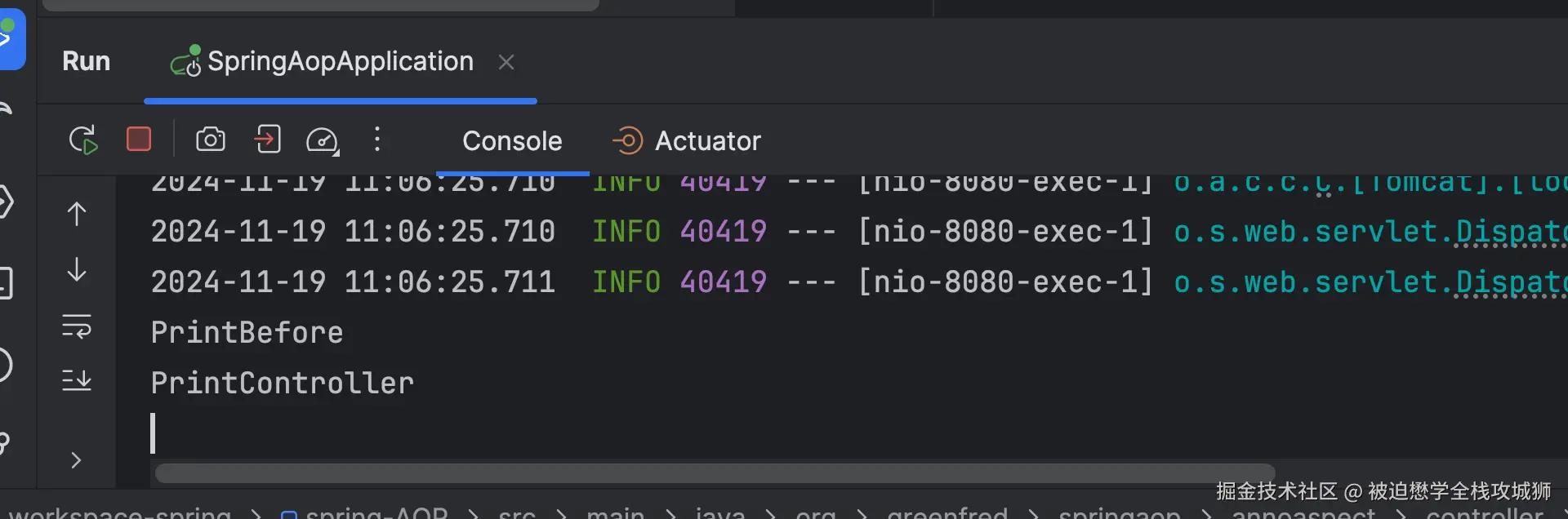Close the SpringAopApplication run tab
Image resolution: width=1568 pixels, height=519 pixels.
click(506, 62)
